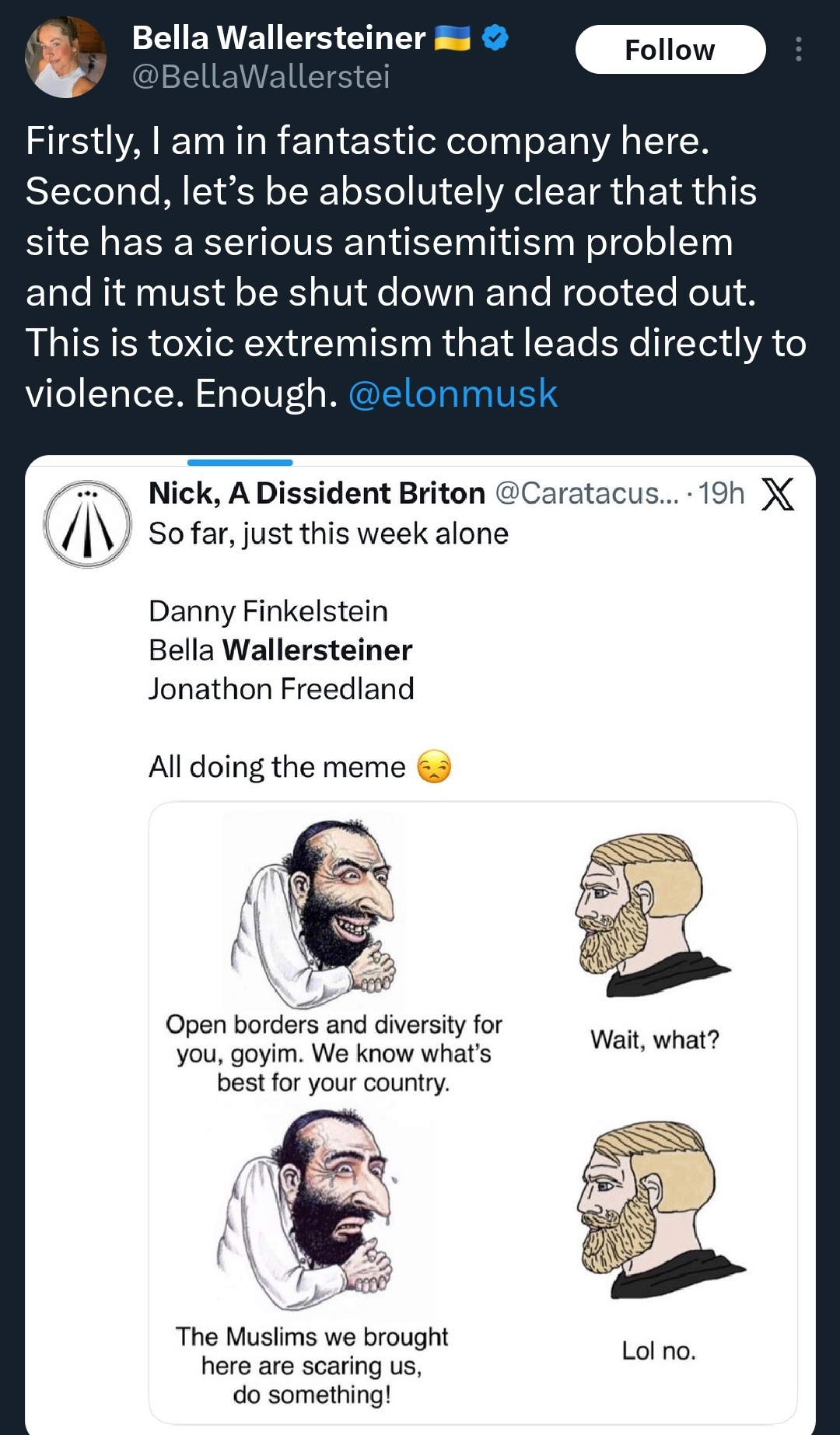Click the bolded "Wallersteiner" in the quoted post

coord(317,650)
